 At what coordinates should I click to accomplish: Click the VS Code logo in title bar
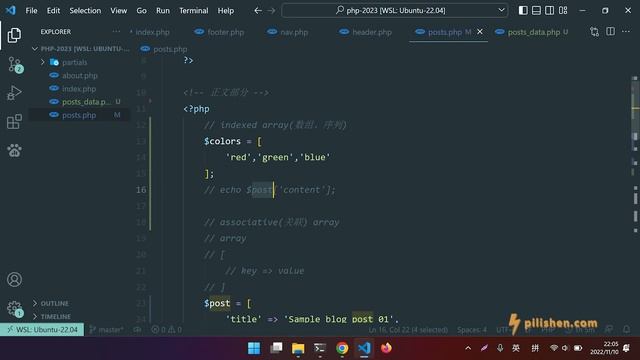(x=11, y=10)
